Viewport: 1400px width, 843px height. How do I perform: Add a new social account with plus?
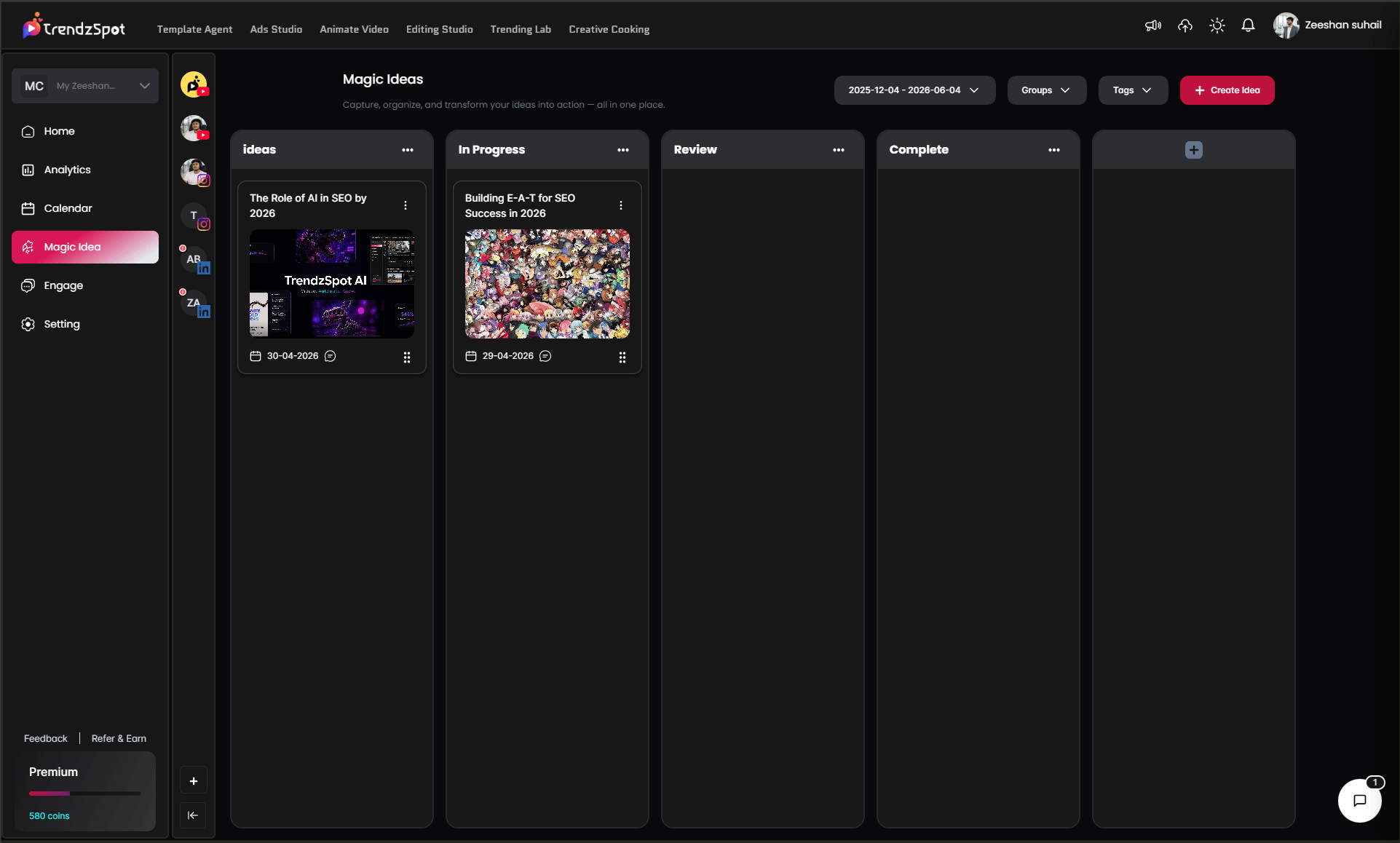click(194, 781)
